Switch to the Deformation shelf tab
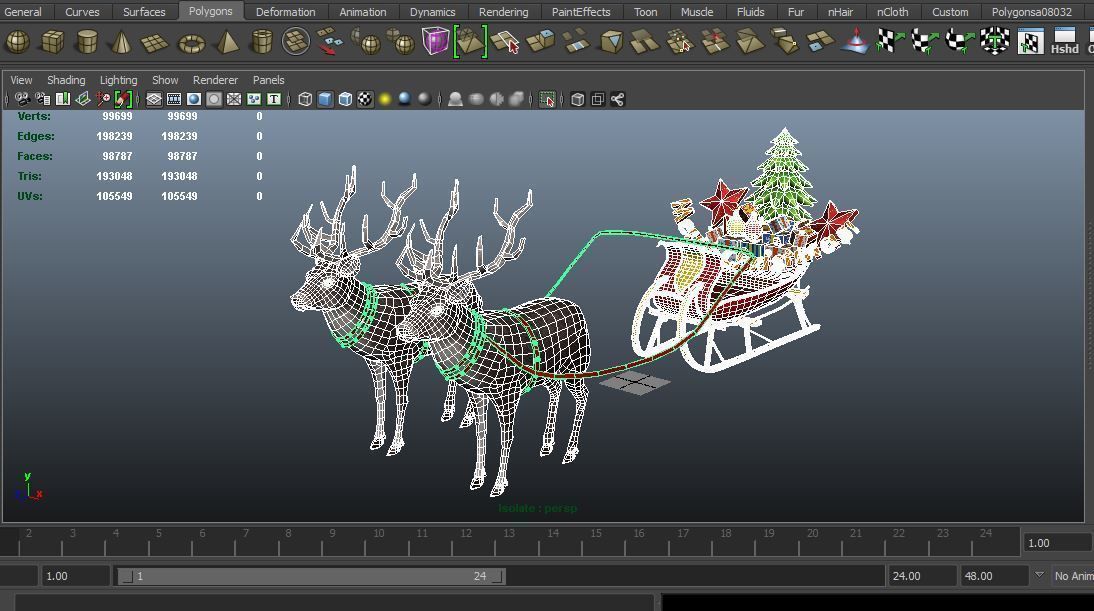 click(285, 12)
